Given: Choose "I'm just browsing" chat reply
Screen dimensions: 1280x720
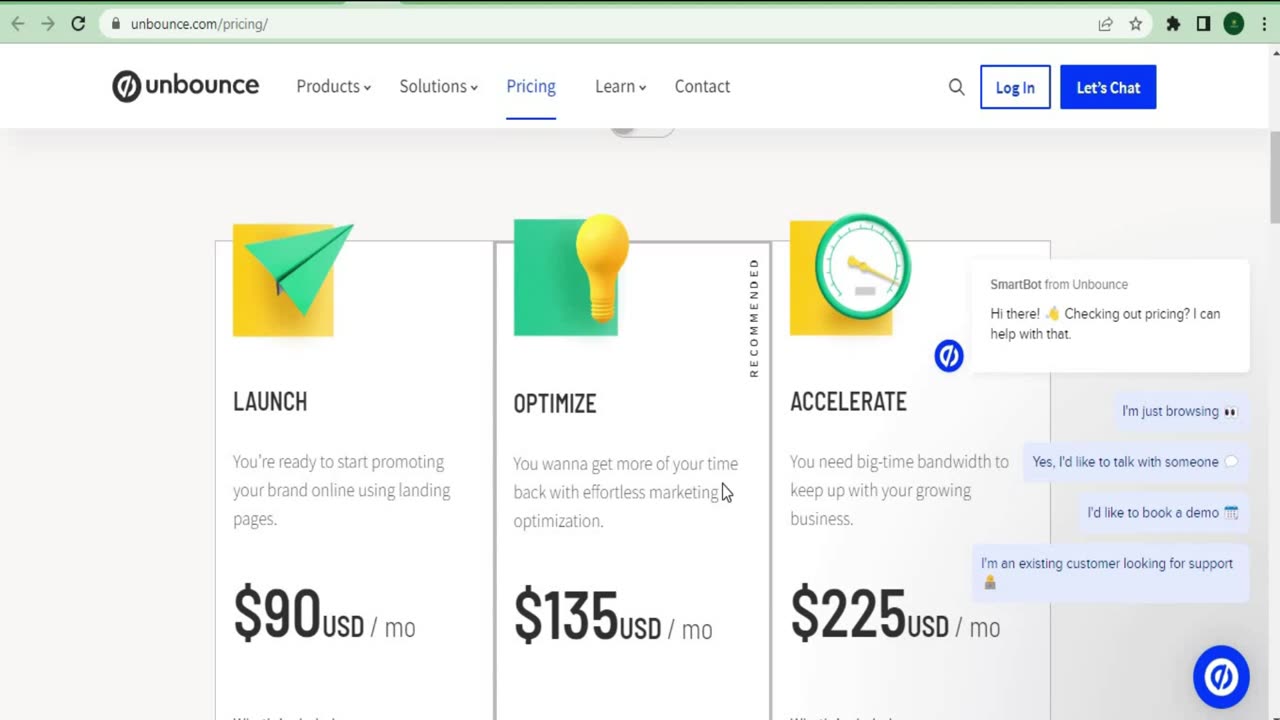Looking at the screenshot, I should [1179, 411].
